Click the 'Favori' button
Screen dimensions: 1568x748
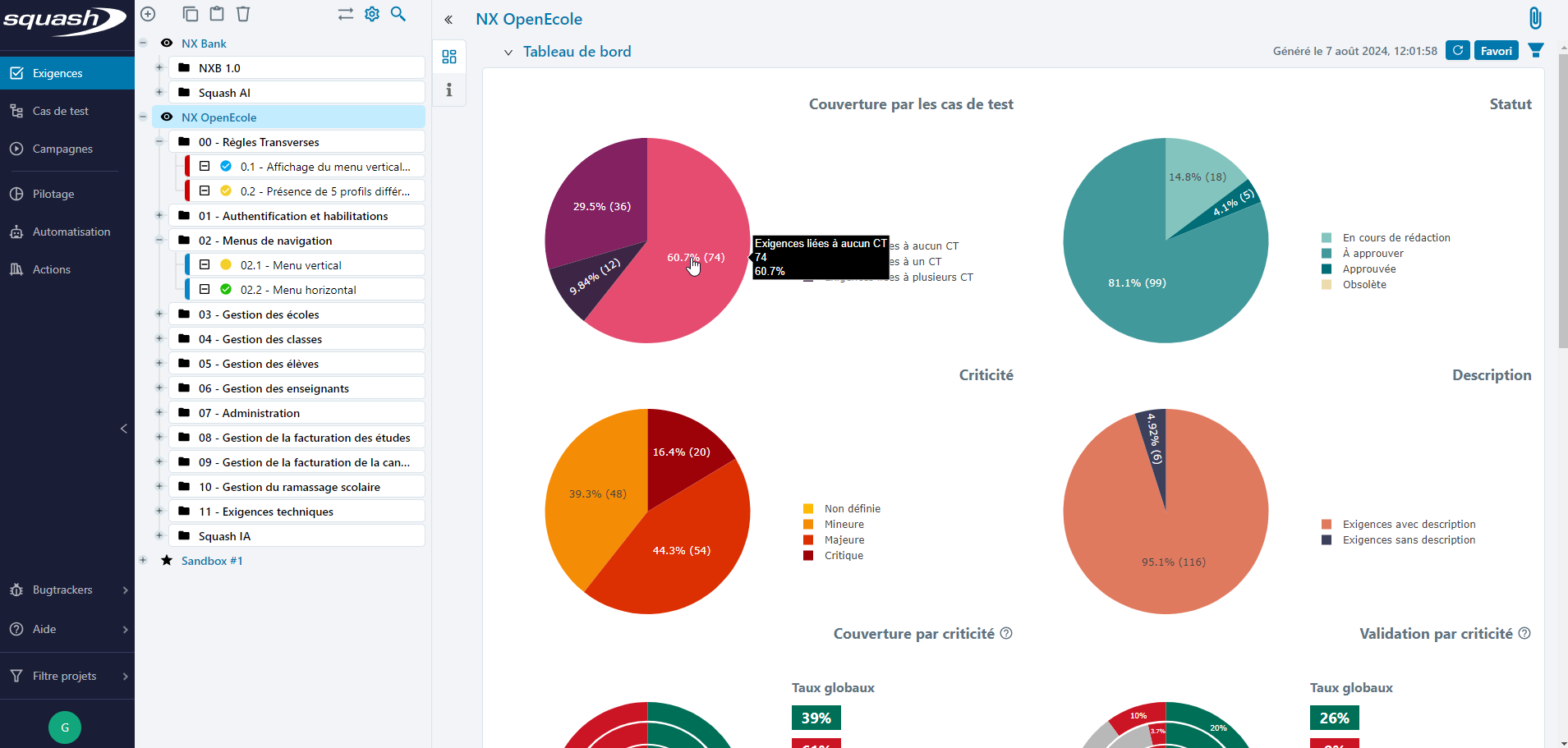pyautogui.click(x=1496, y=51)
